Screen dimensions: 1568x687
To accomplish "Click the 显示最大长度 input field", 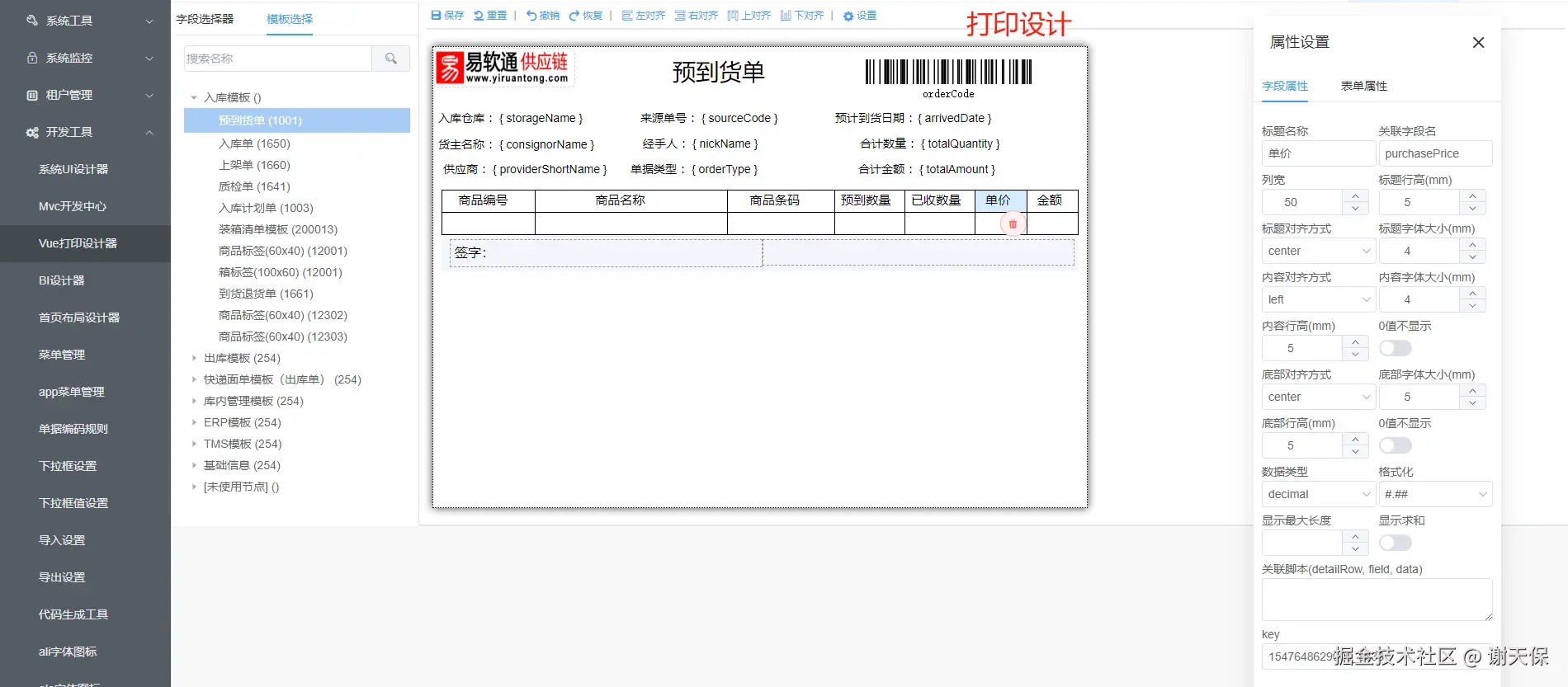I will pos(1302,543).
